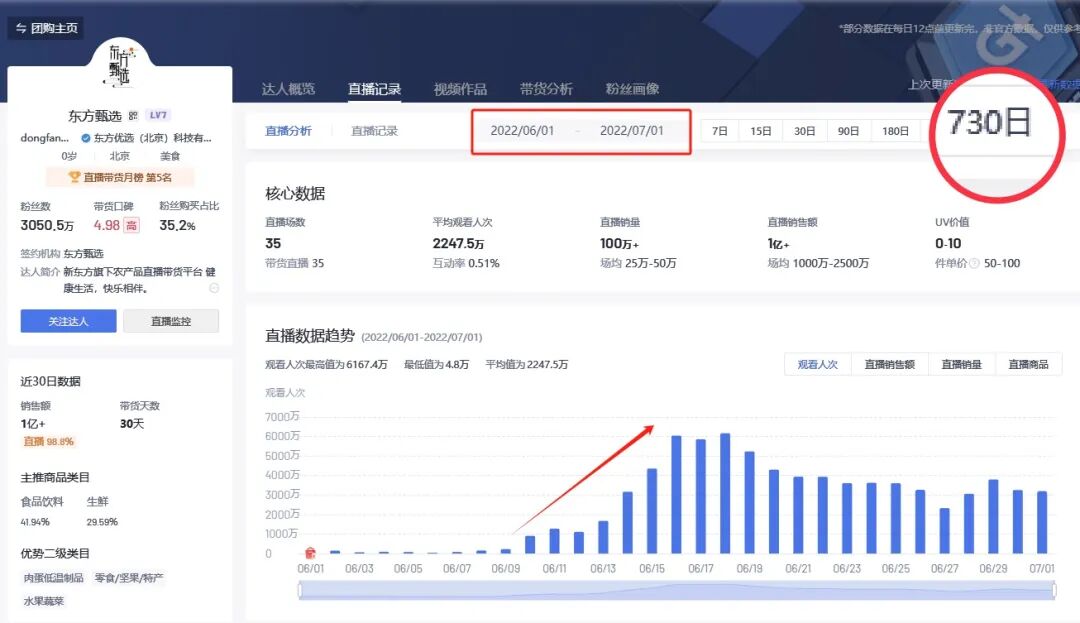Click the red marker icon at 06/01
This screenshot has width=1080, height=623.
point(311,552)
